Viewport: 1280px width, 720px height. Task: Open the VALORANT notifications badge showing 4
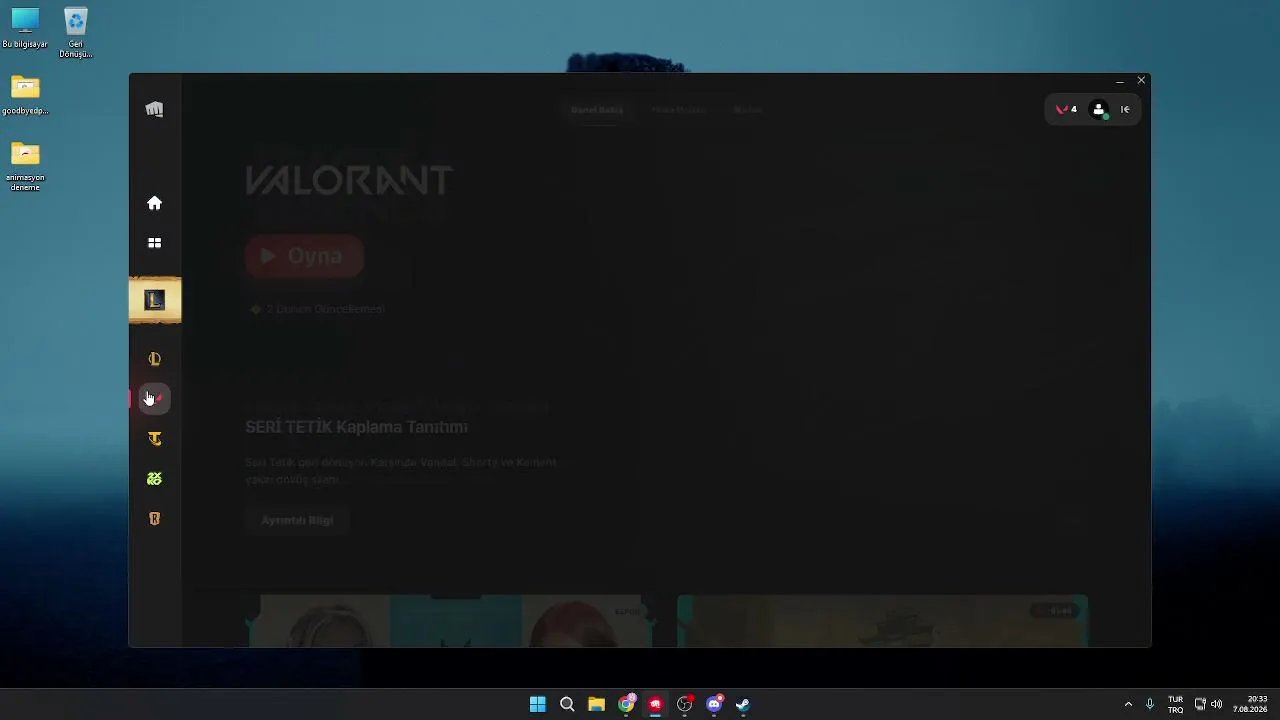pos(1067,109)
